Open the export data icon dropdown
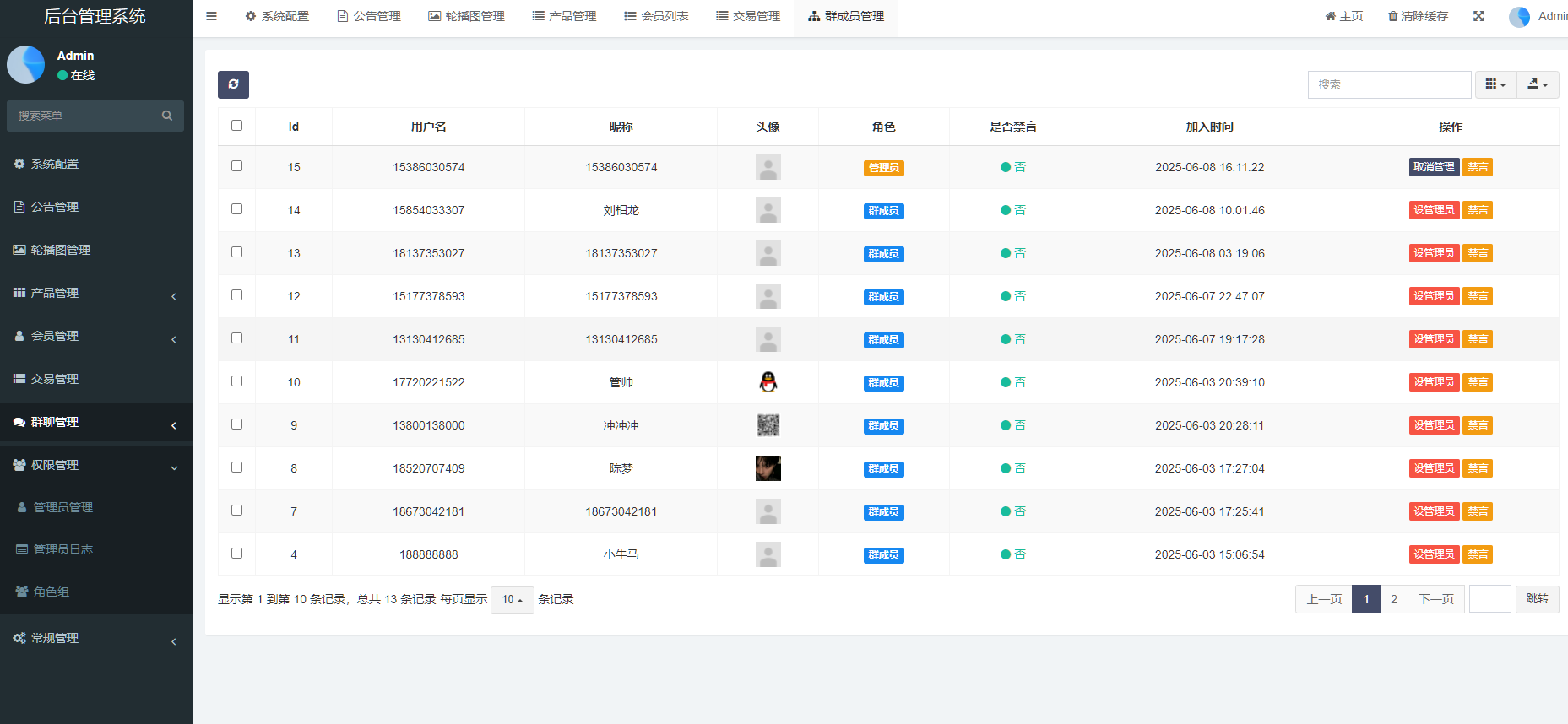1568x724 pixels. [1538, 84]
